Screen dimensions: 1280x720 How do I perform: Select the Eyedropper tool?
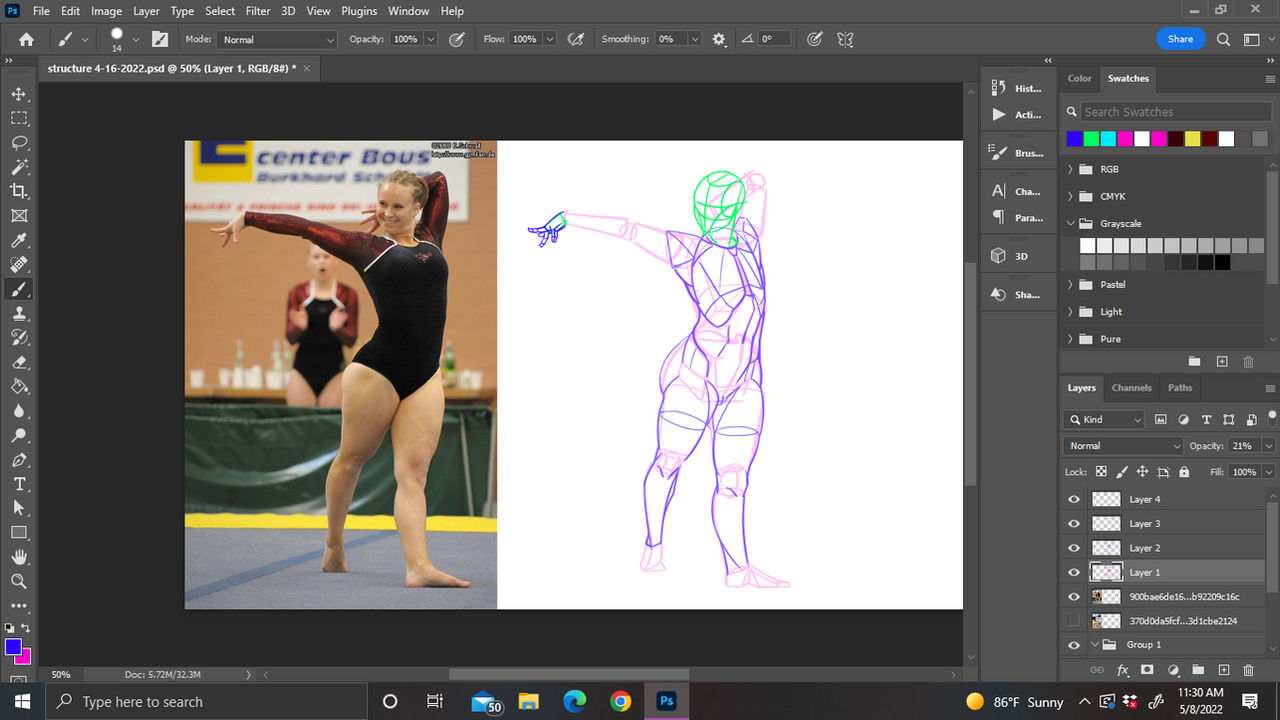tap(19, 240)
